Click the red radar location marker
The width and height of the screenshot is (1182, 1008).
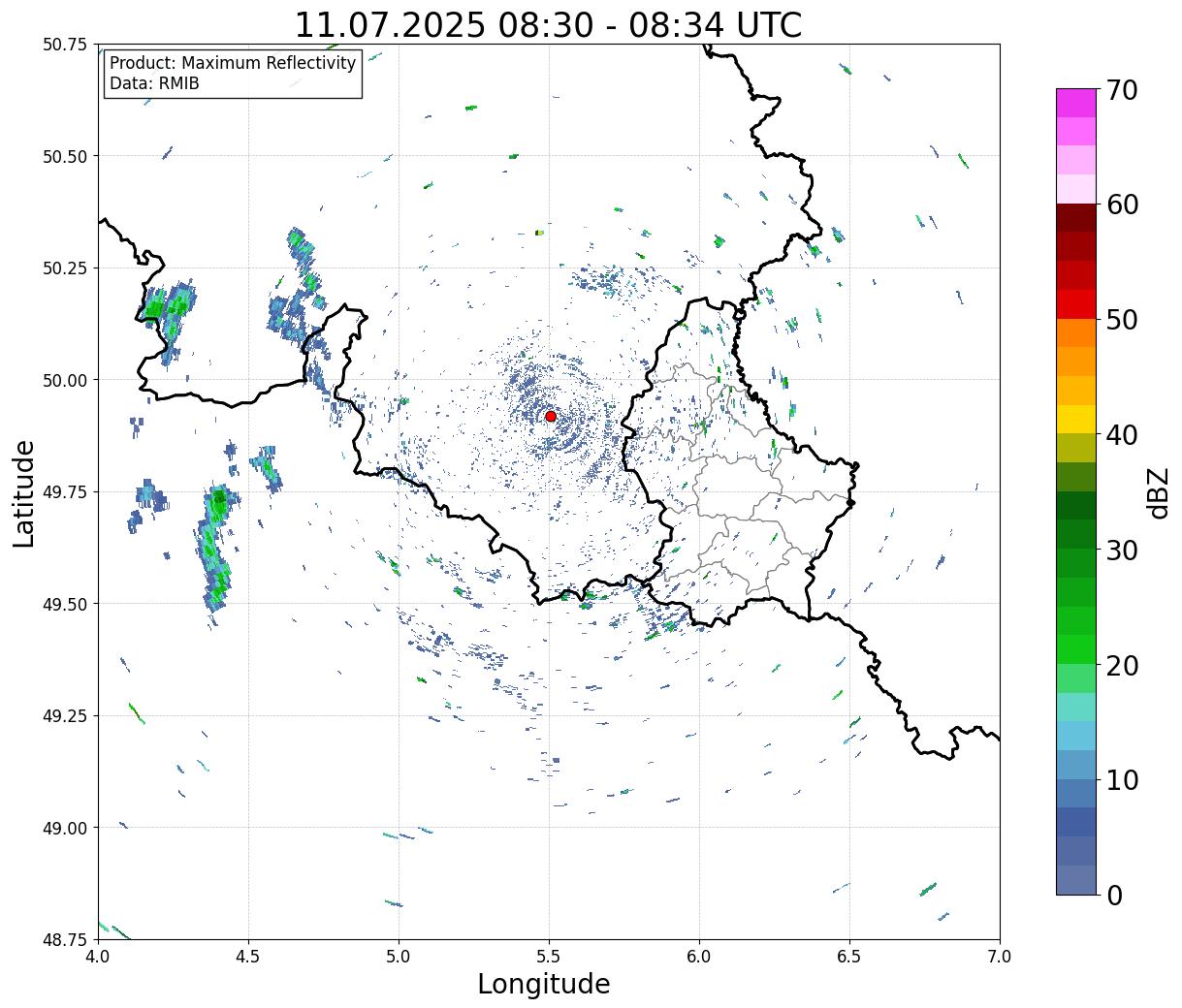click(551, 416)
